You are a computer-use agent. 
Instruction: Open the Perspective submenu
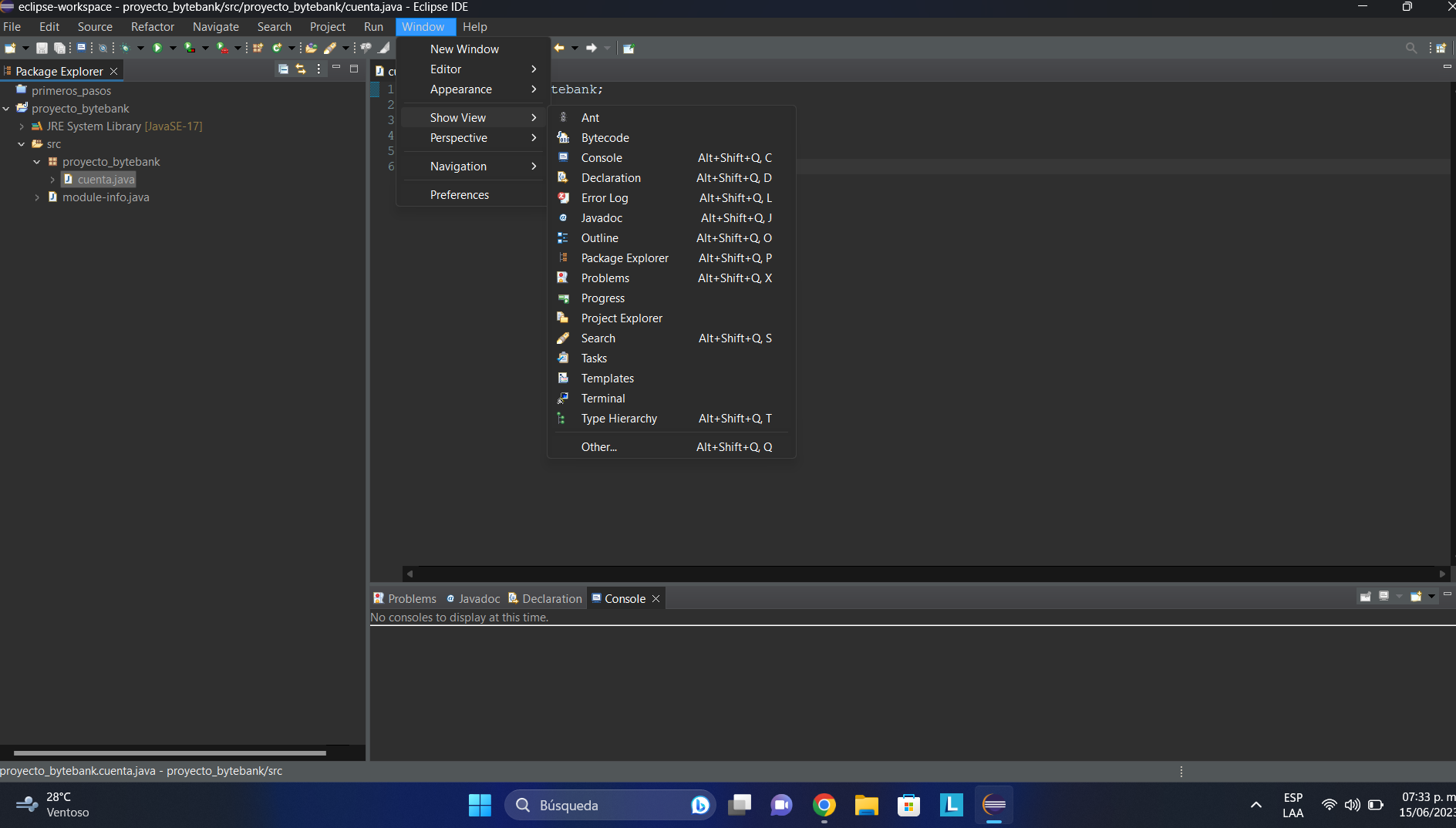point(472,138)
